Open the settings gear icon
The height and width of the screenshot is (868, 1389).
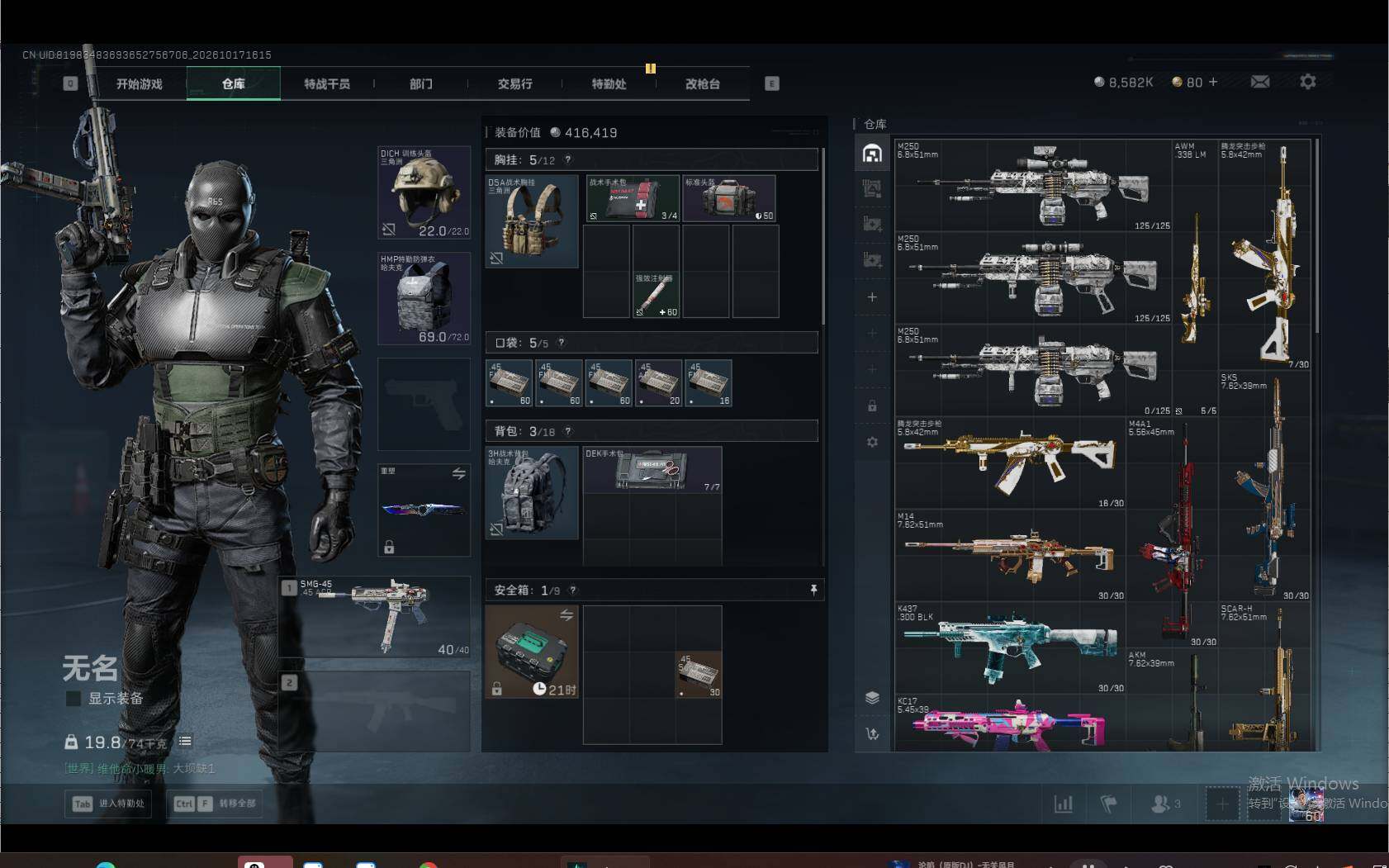coord(1308,82)
